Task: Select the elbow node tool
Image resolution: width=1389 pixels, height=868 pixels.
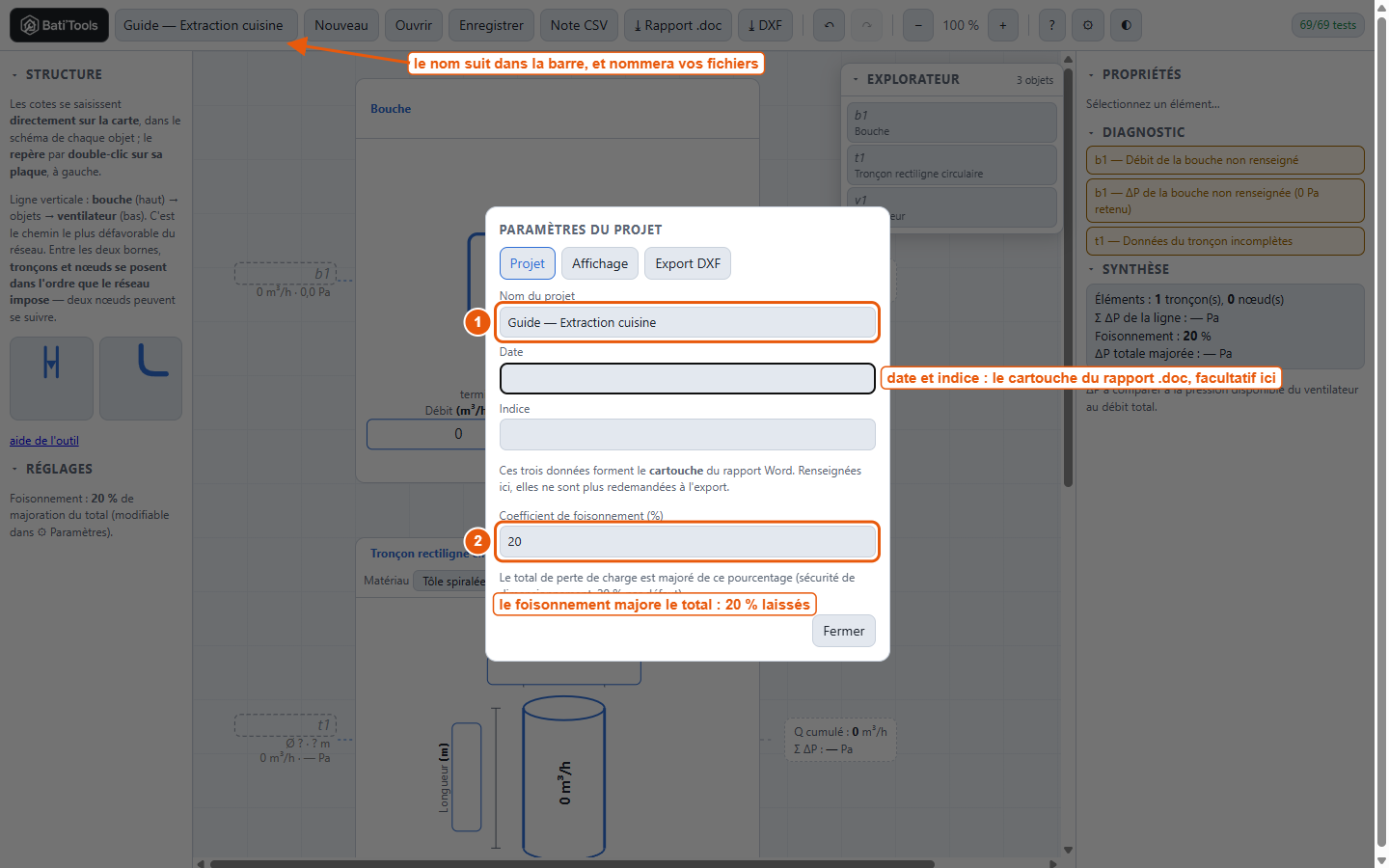Action: coord(141,378)
